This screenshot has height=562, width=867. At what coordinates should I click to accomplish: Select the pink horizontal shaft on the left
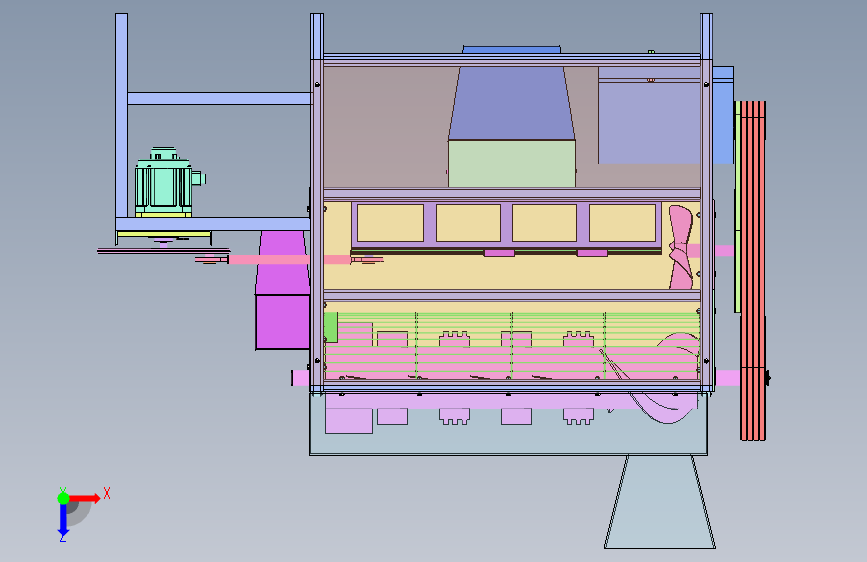[x=289, y=259]
